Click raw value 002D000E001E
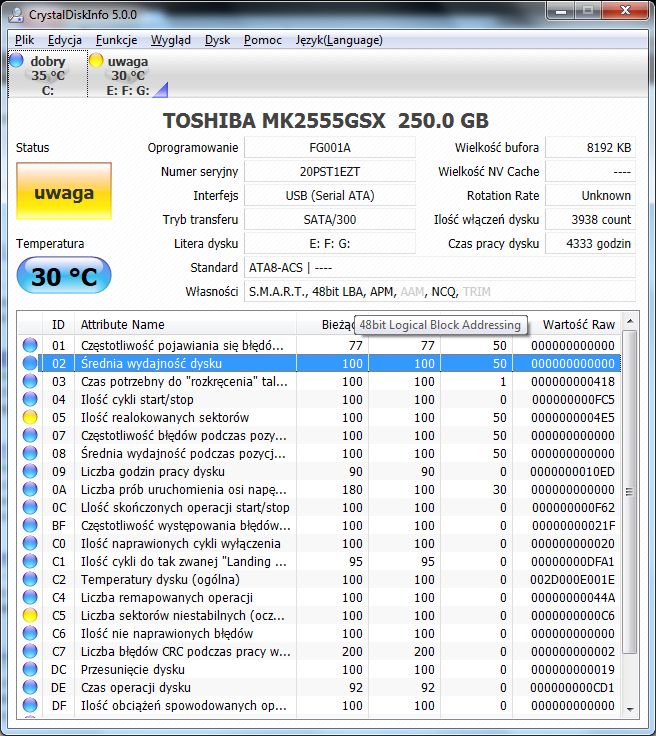 point(572,579)
